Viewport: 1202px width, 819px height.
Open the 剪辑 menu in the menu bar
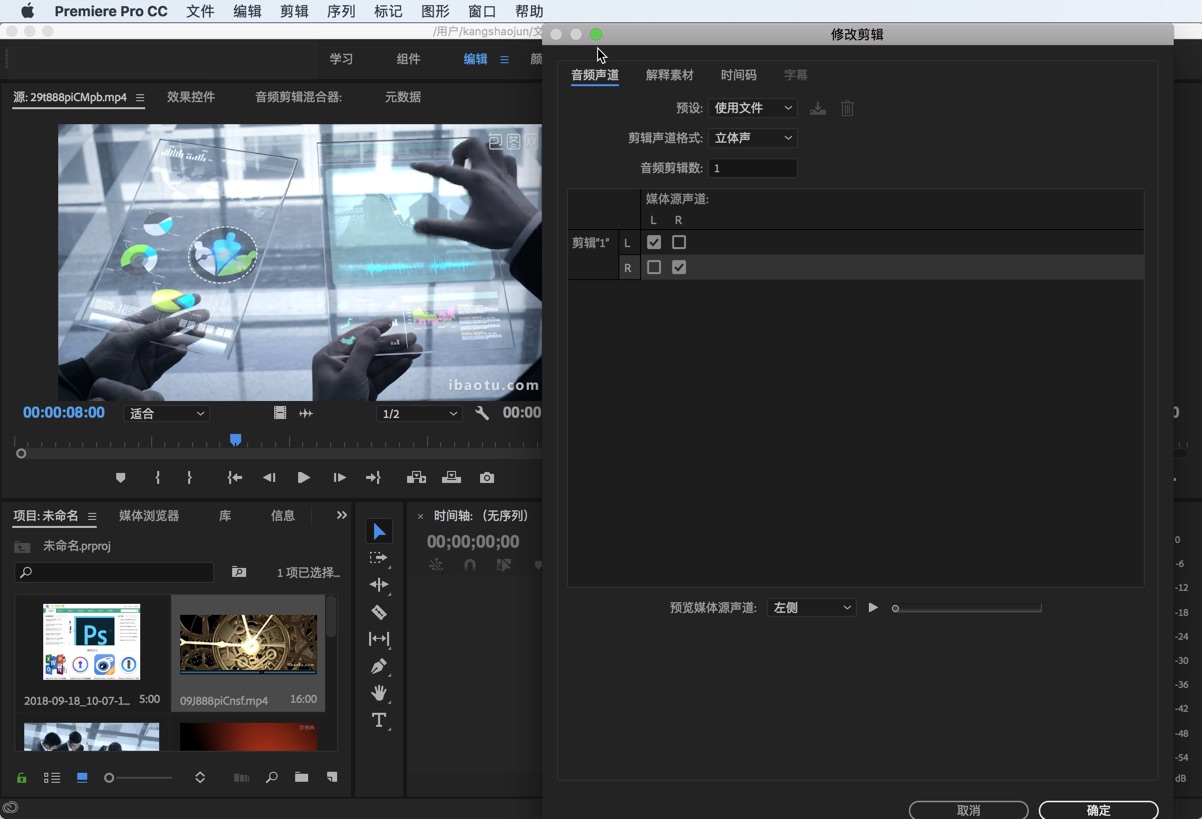(x=294, y=11)
